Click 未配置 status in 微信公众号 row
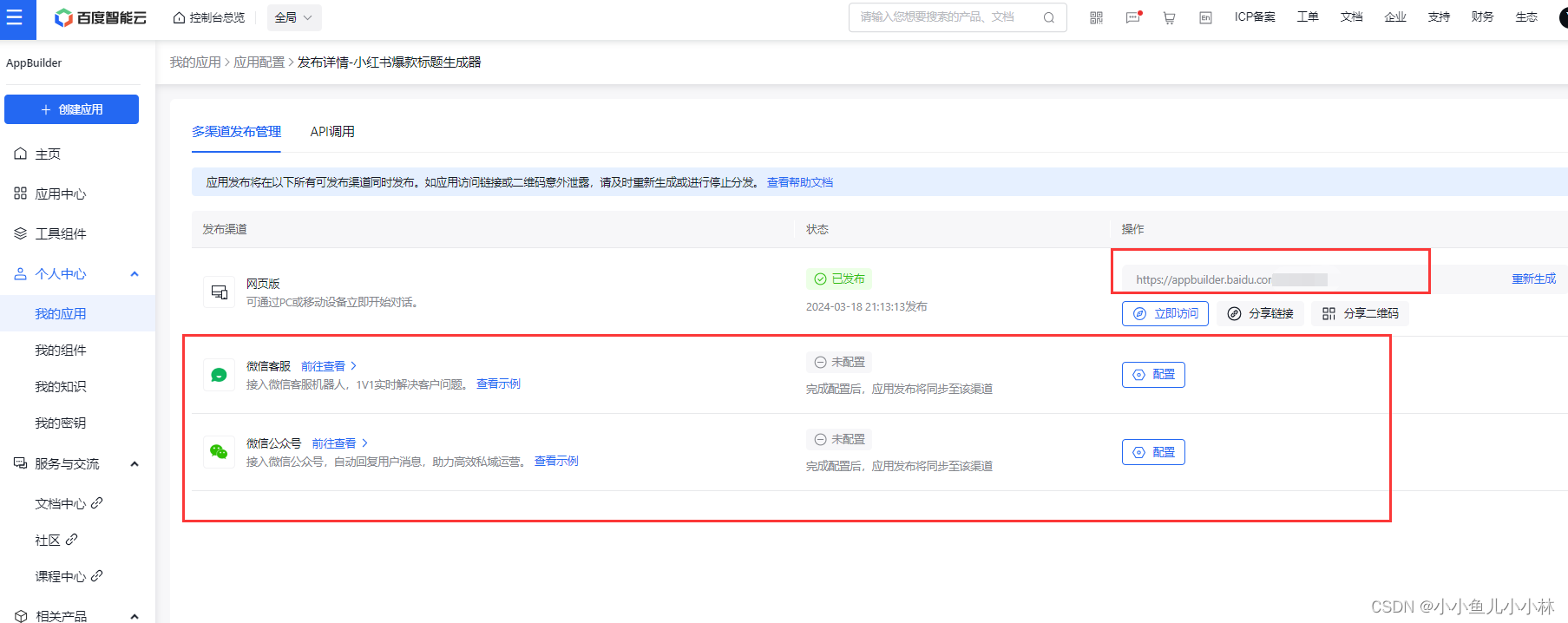 839,439
